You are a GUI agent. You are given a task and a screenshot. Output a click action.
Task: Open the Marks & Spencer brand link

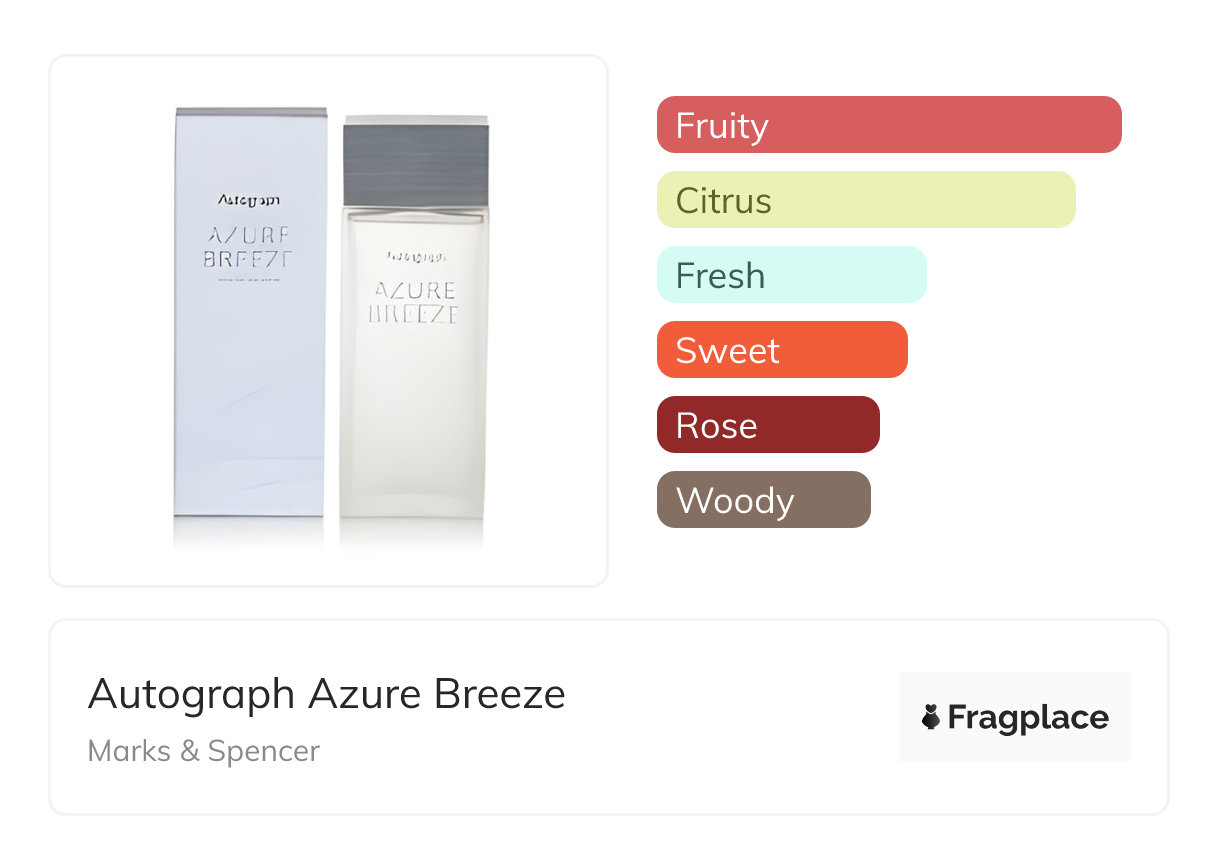(x=204, y=751)
